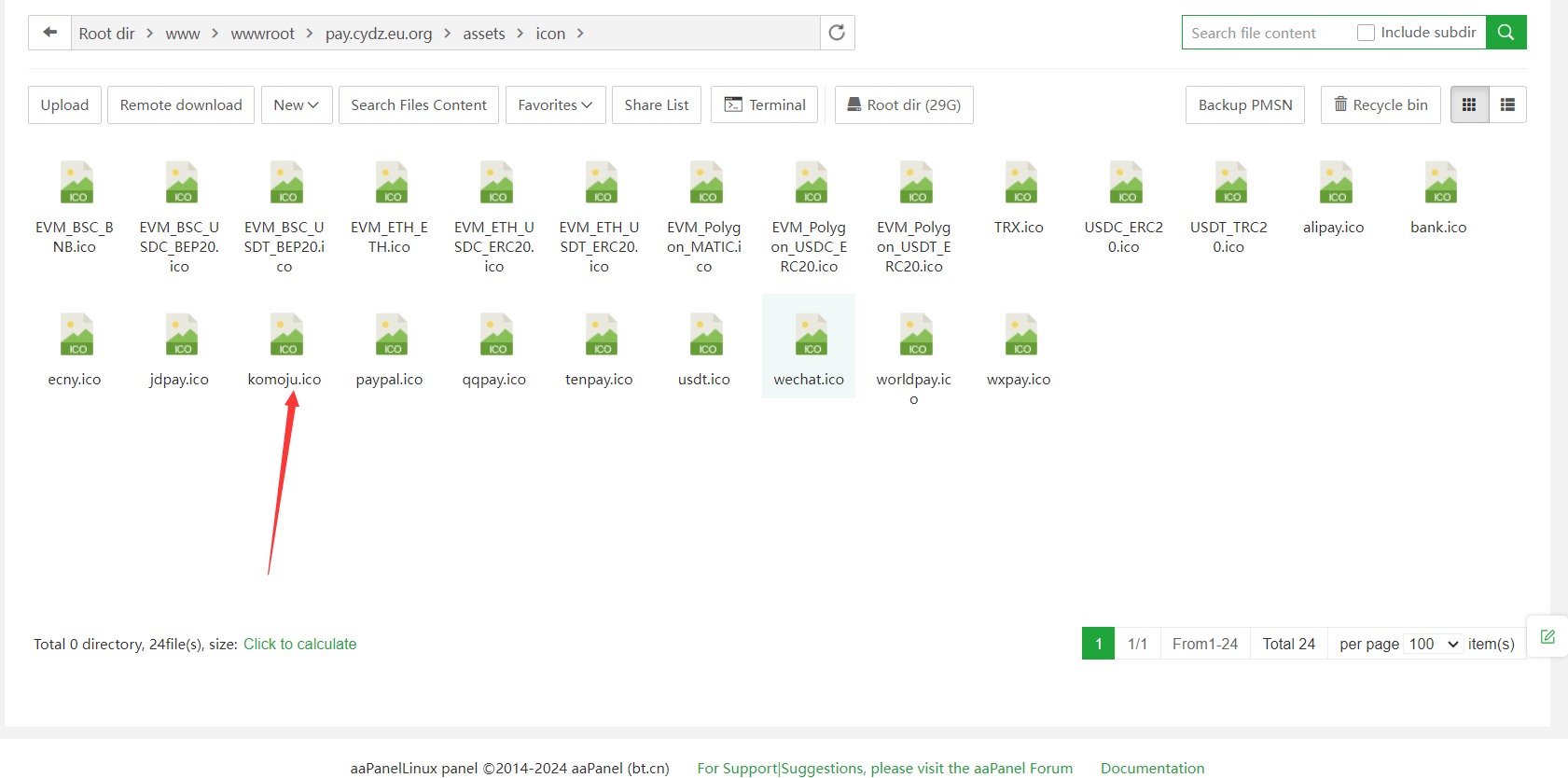Open the icon breadcrumb segment
The height and width of the screenshot is (778, 1568).
(x=550, y=34)
